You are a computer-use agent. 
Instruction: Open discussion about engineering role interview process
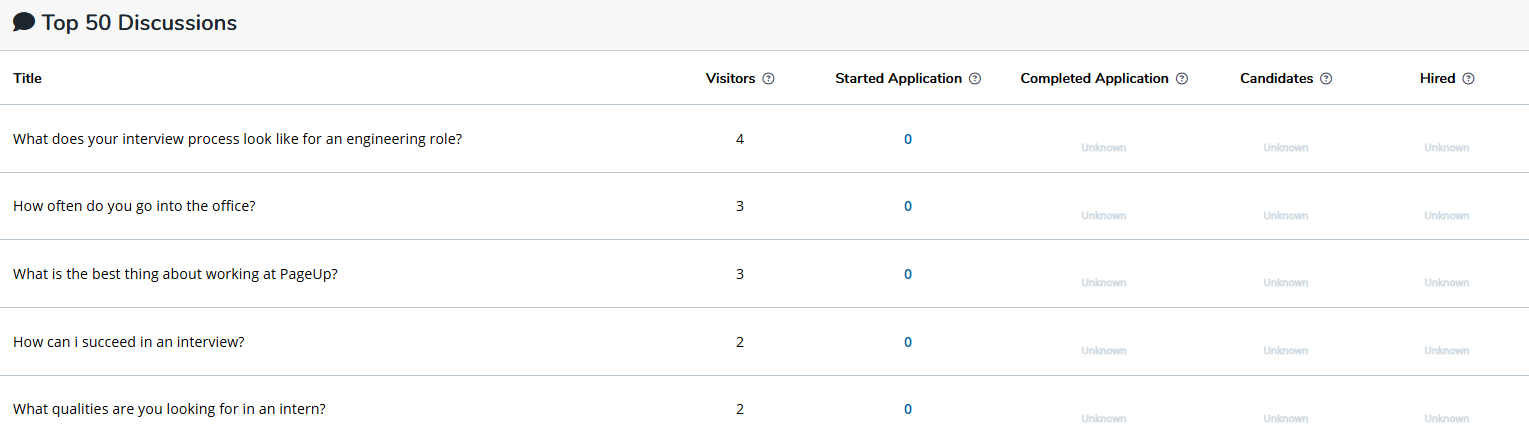pyautogui.click(x=237, y=139)
